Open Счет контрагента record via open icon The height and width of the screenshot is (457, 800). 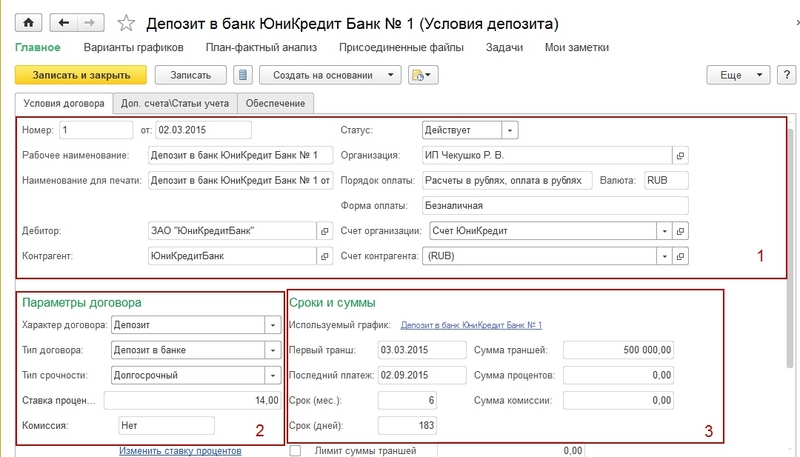point(680,256)
